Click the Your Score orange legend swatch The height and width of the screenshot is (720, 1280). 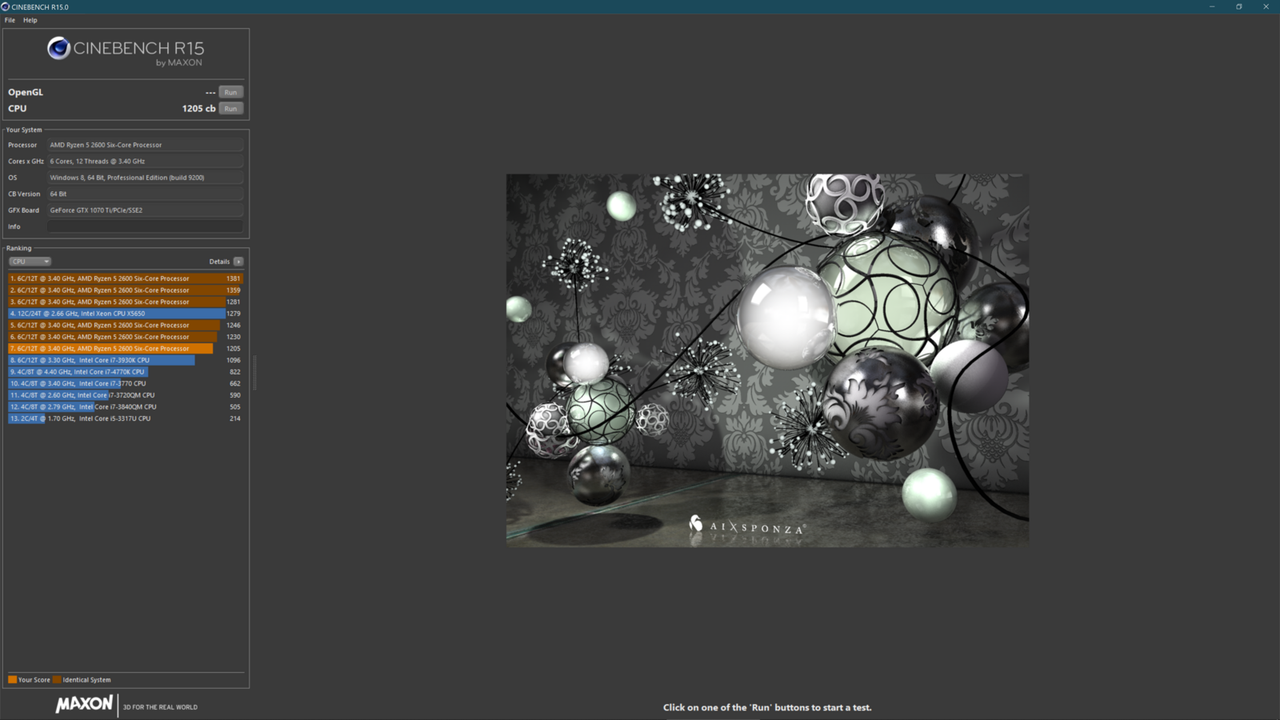point(12,680)
